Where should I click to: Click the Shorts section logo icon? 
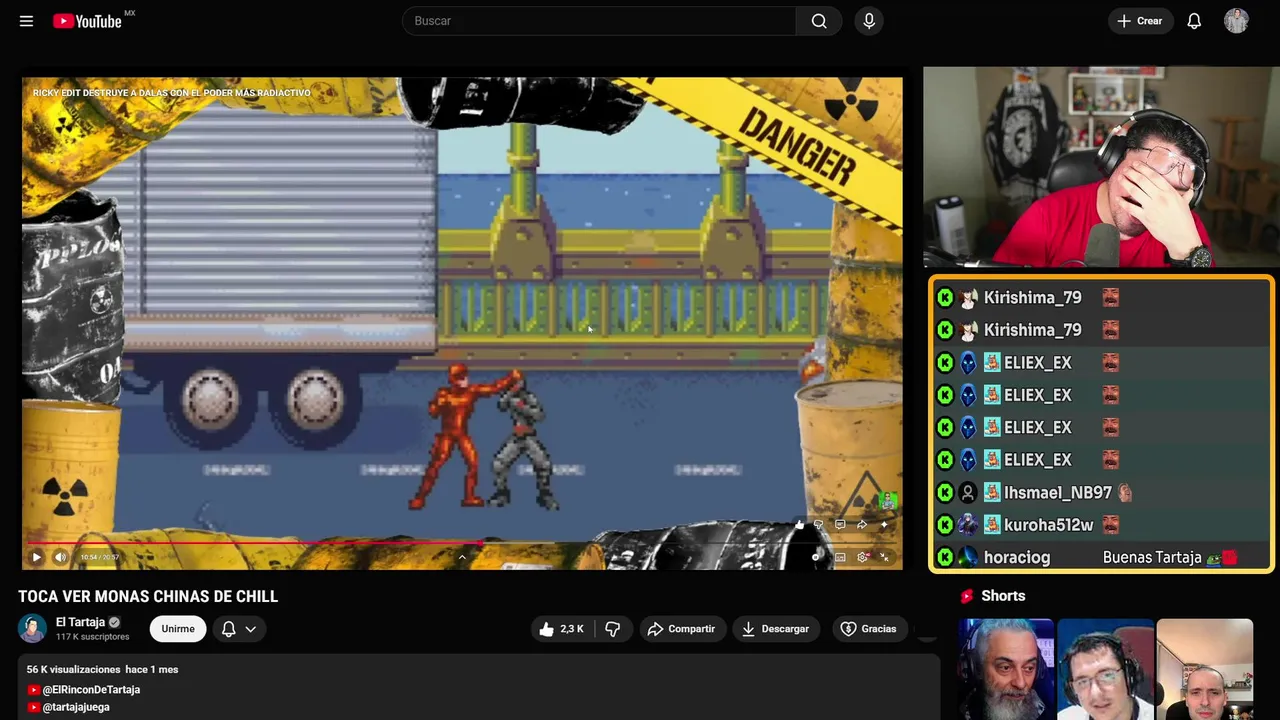click(x=967, y=596)
